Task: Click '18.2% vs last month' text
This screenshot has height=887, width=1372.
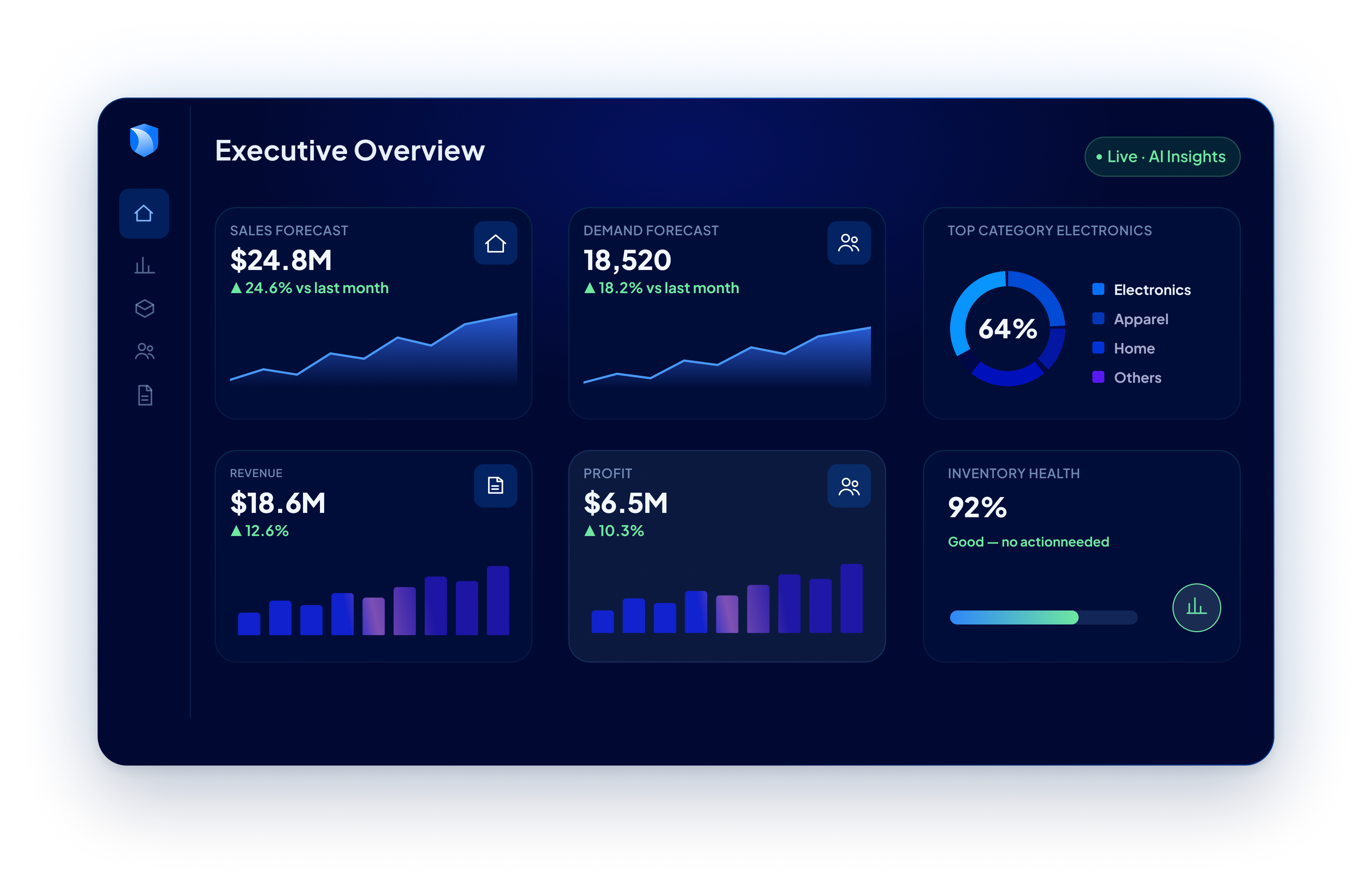Action: click(669, 288)
